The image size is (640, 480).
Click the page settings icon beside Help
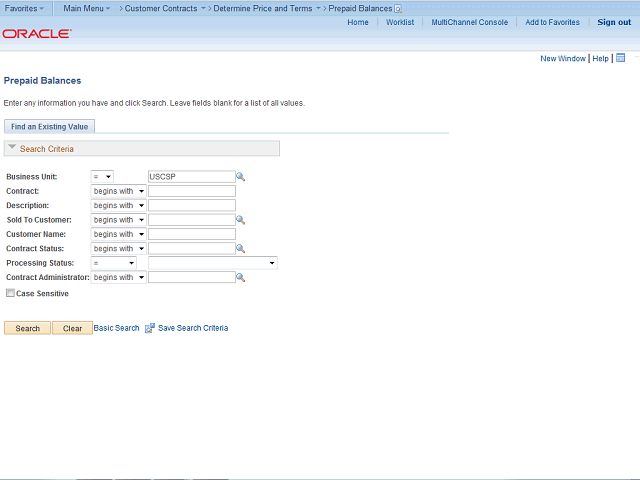(620, 58)
